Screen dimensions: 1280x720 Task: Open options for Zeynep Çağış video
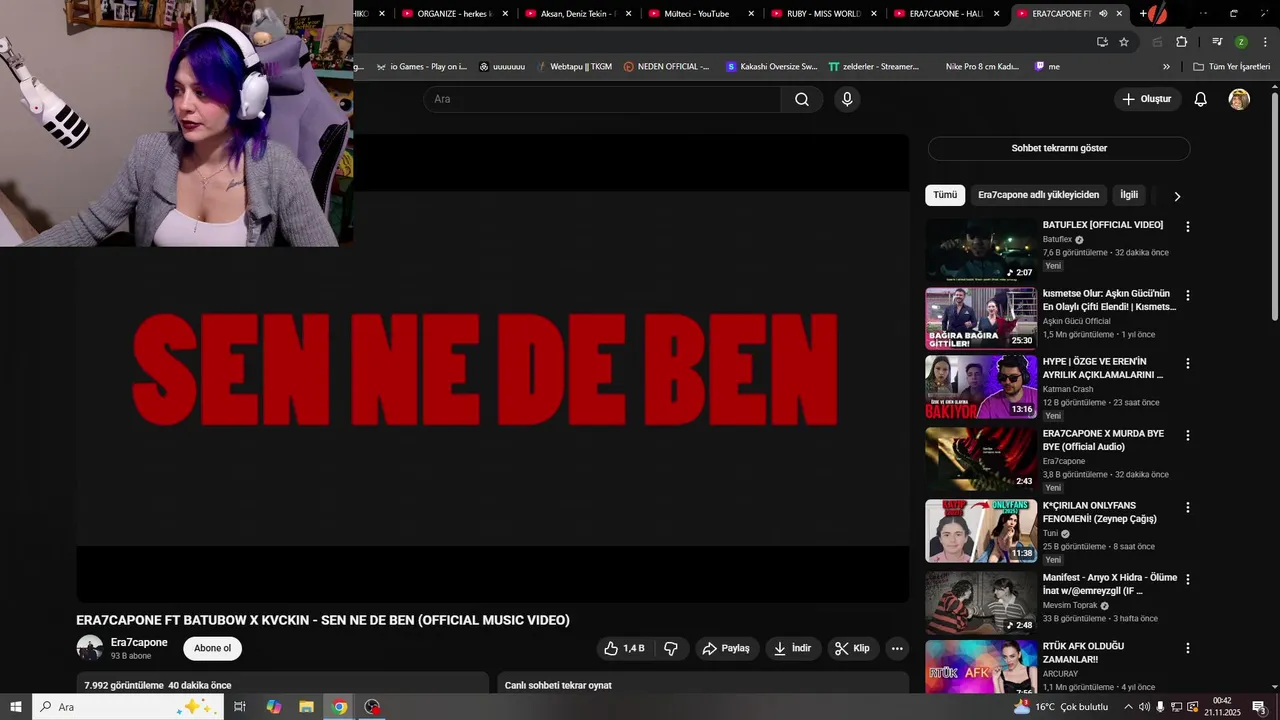coord(1188,508)
